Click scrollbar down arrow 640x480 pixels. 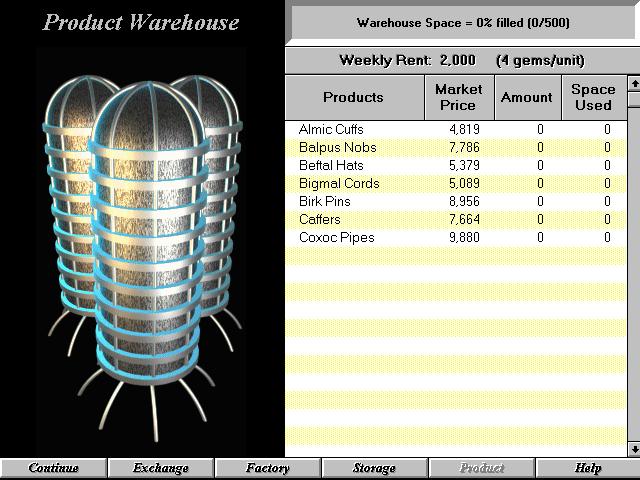634,449
